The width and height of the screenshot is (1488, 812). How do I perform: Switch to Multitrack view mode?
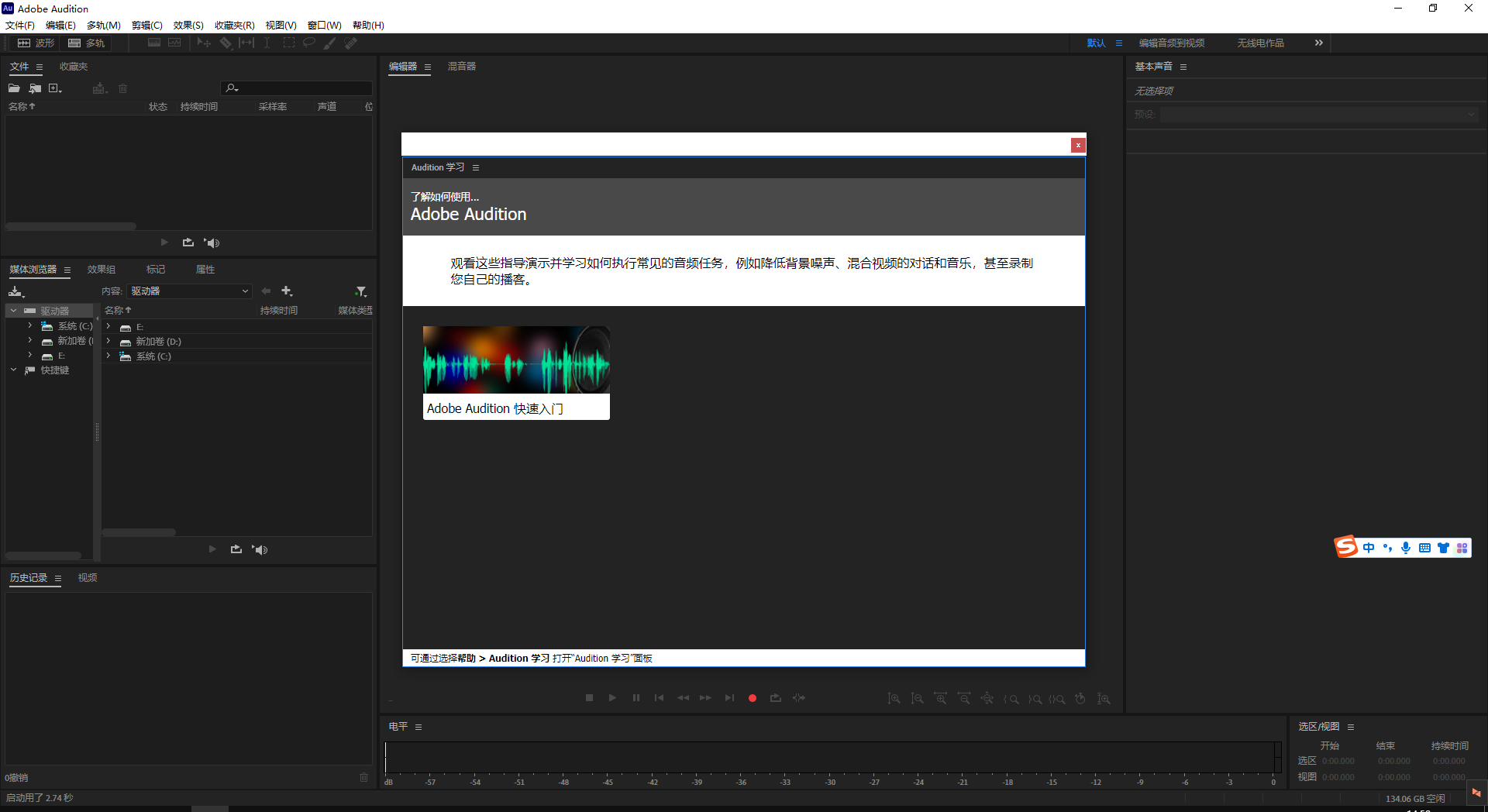[x=86, y=43]
